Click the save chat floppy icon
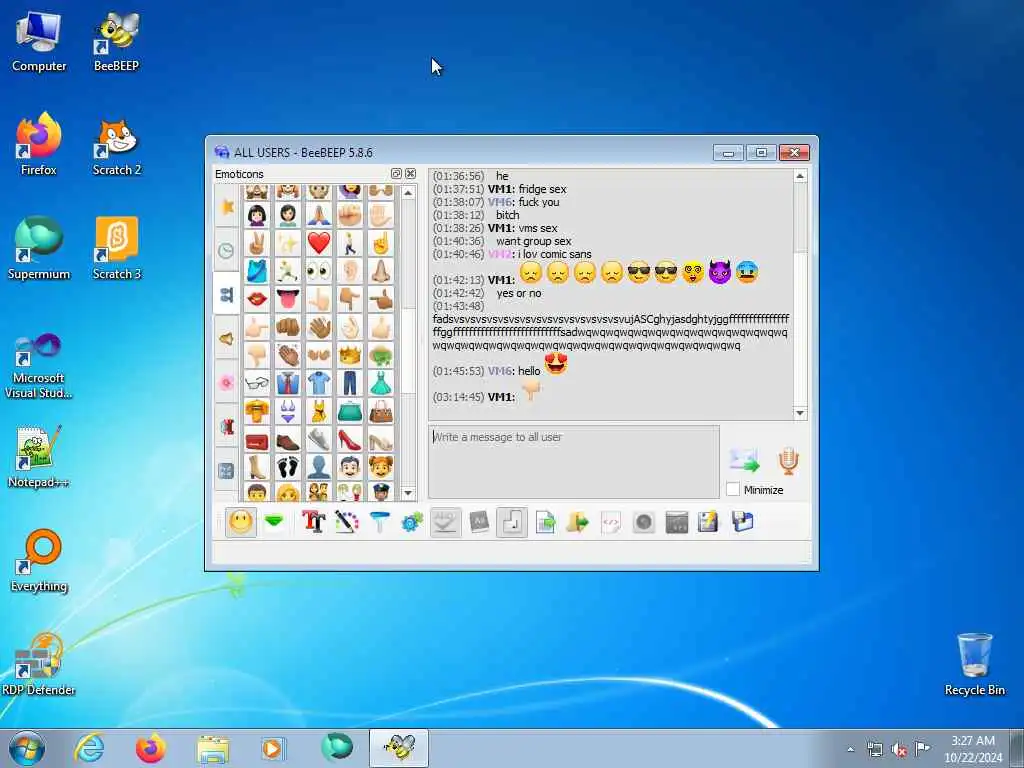The image size is (1024, 768). click(x=709, y=522)
